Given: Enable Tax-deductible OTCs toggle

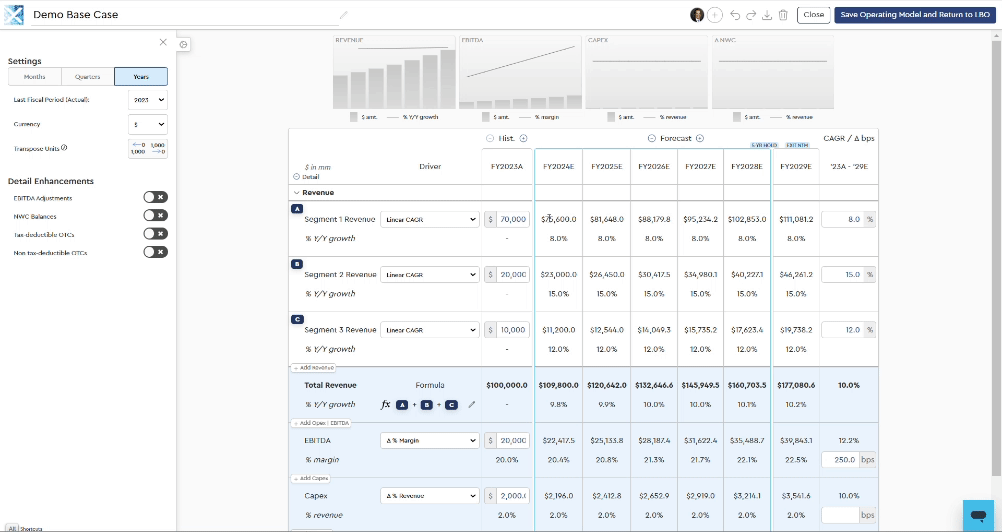Looking at the screenshot, I should coord(155,234).
